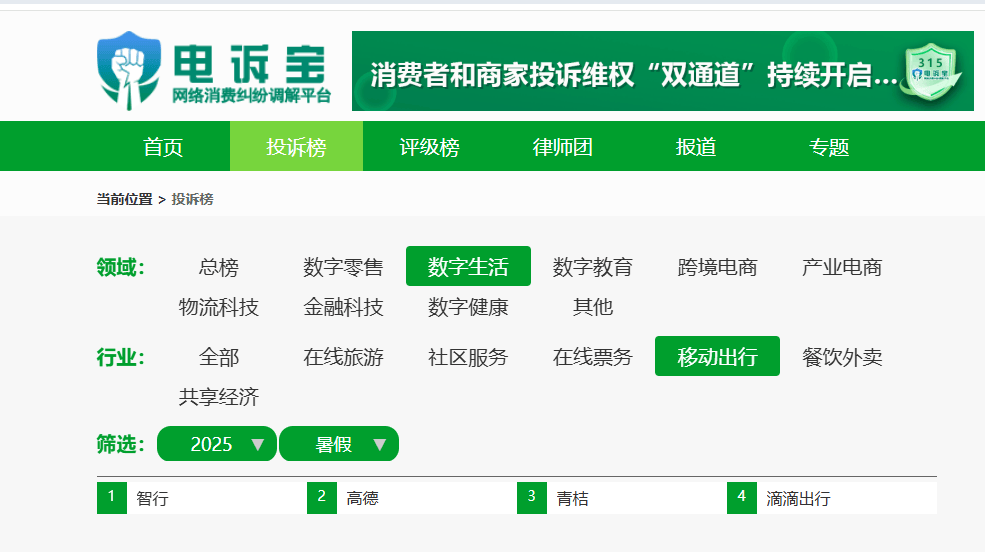Expand the 2025 year dropdown
The height and width of the screenshot is (552, 985).
click(216, 444)
